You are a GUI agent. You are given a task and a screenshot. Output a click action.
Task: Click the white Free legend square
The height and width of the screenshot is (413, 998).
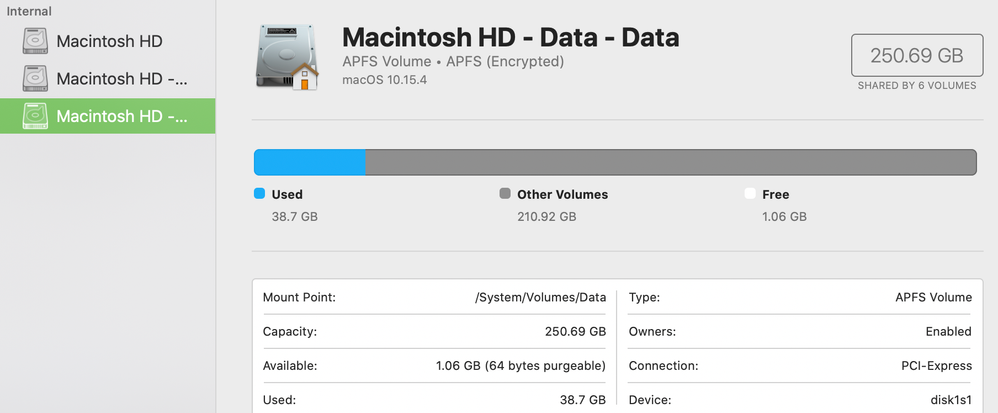[x=750, y=194]
